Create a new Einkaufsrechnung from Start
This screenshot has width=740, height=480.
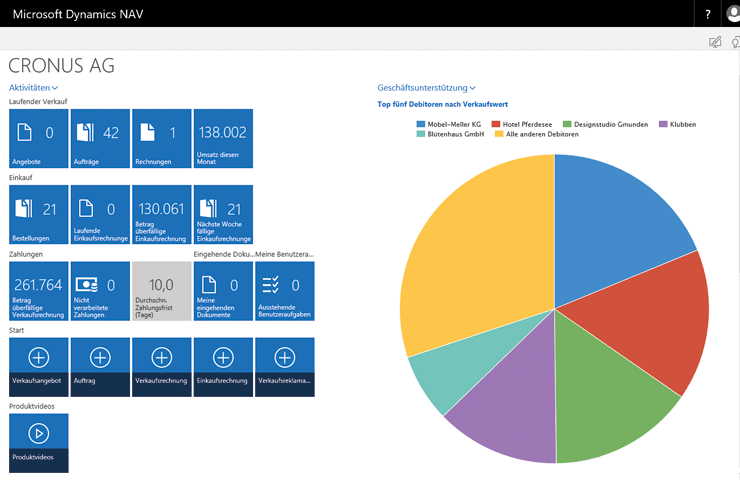223,366
